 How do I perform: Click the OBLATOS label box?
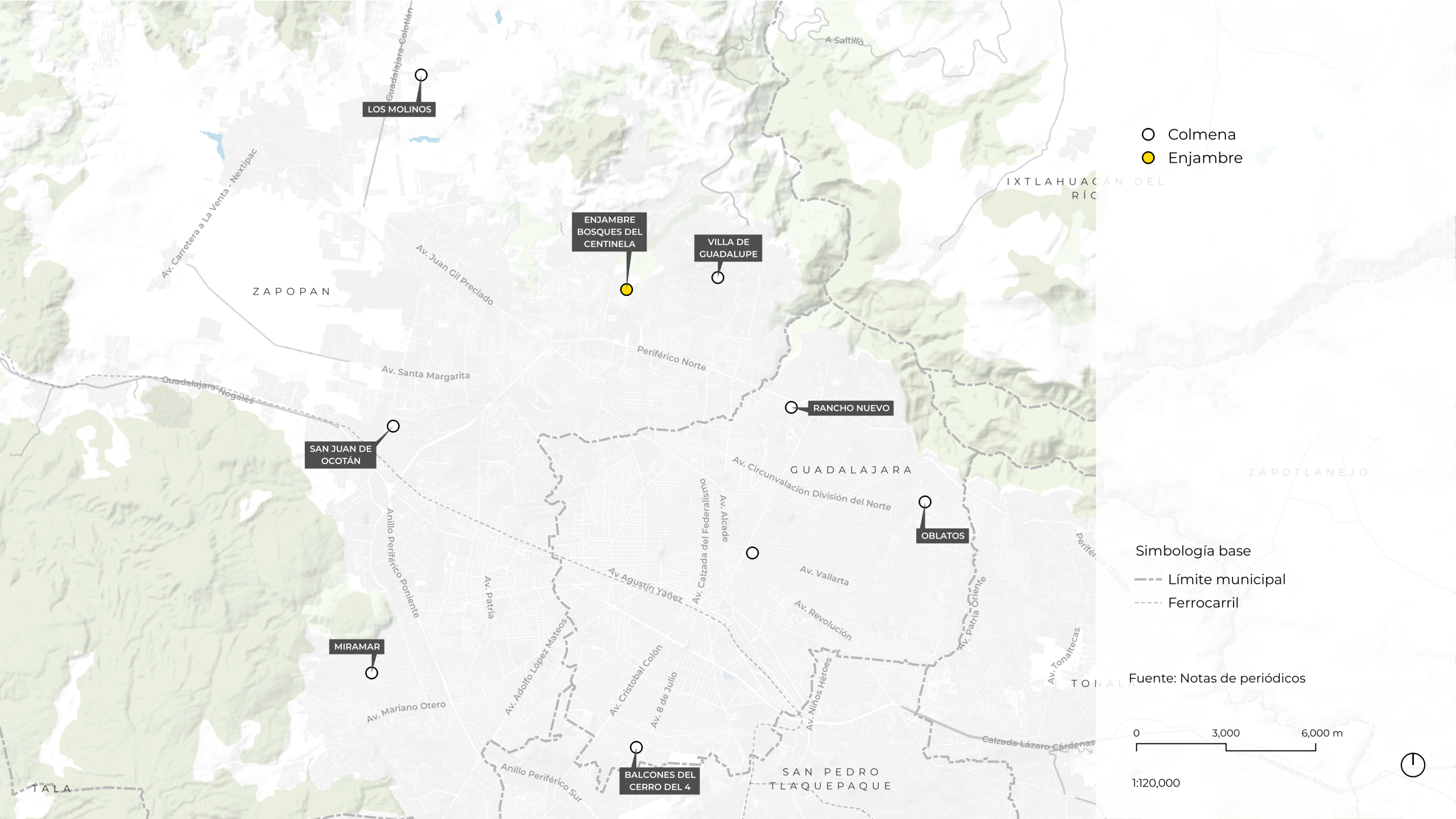(x=942, y=536)
